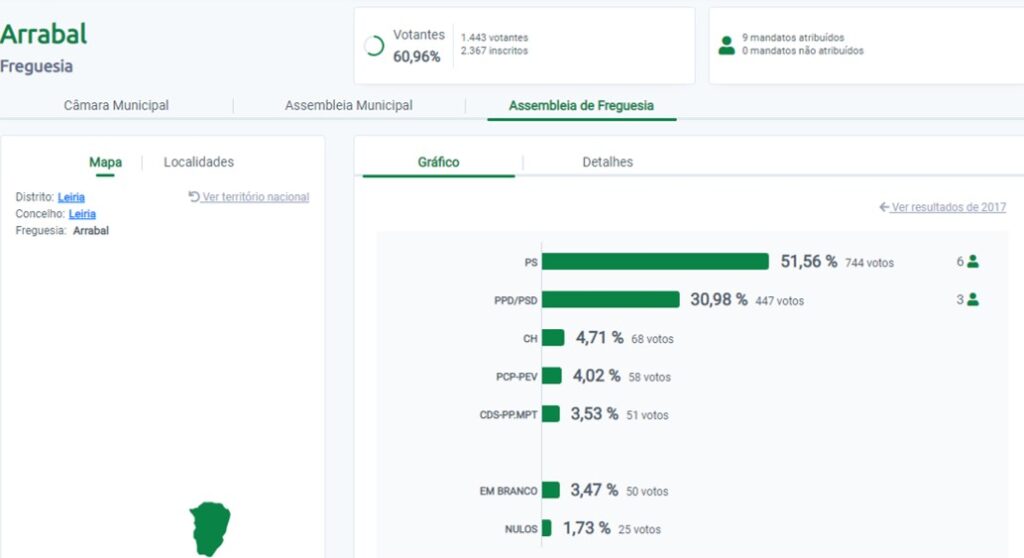Click the PS green result bar
This screenshot has width=1024, height=558.
click(x=655, y=262)
